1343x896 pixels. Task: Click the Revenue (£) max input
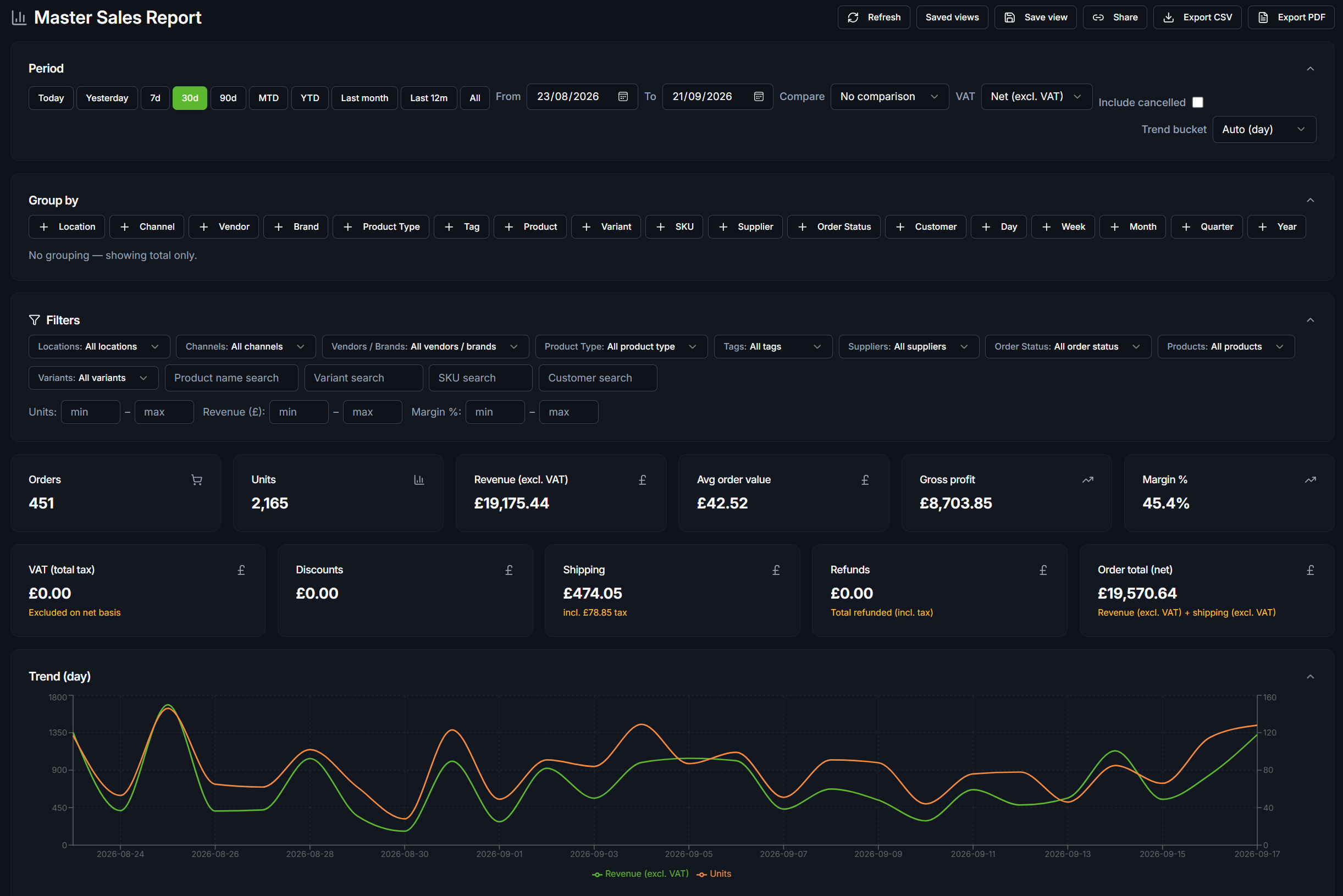tap(373, 412)
